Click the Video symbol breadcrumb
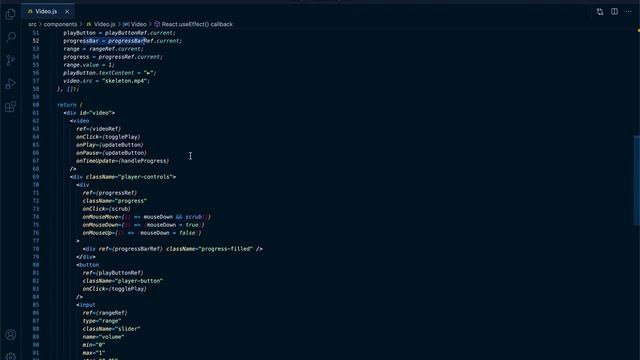The width and height of the screenshot is (640, 360). 135,24
